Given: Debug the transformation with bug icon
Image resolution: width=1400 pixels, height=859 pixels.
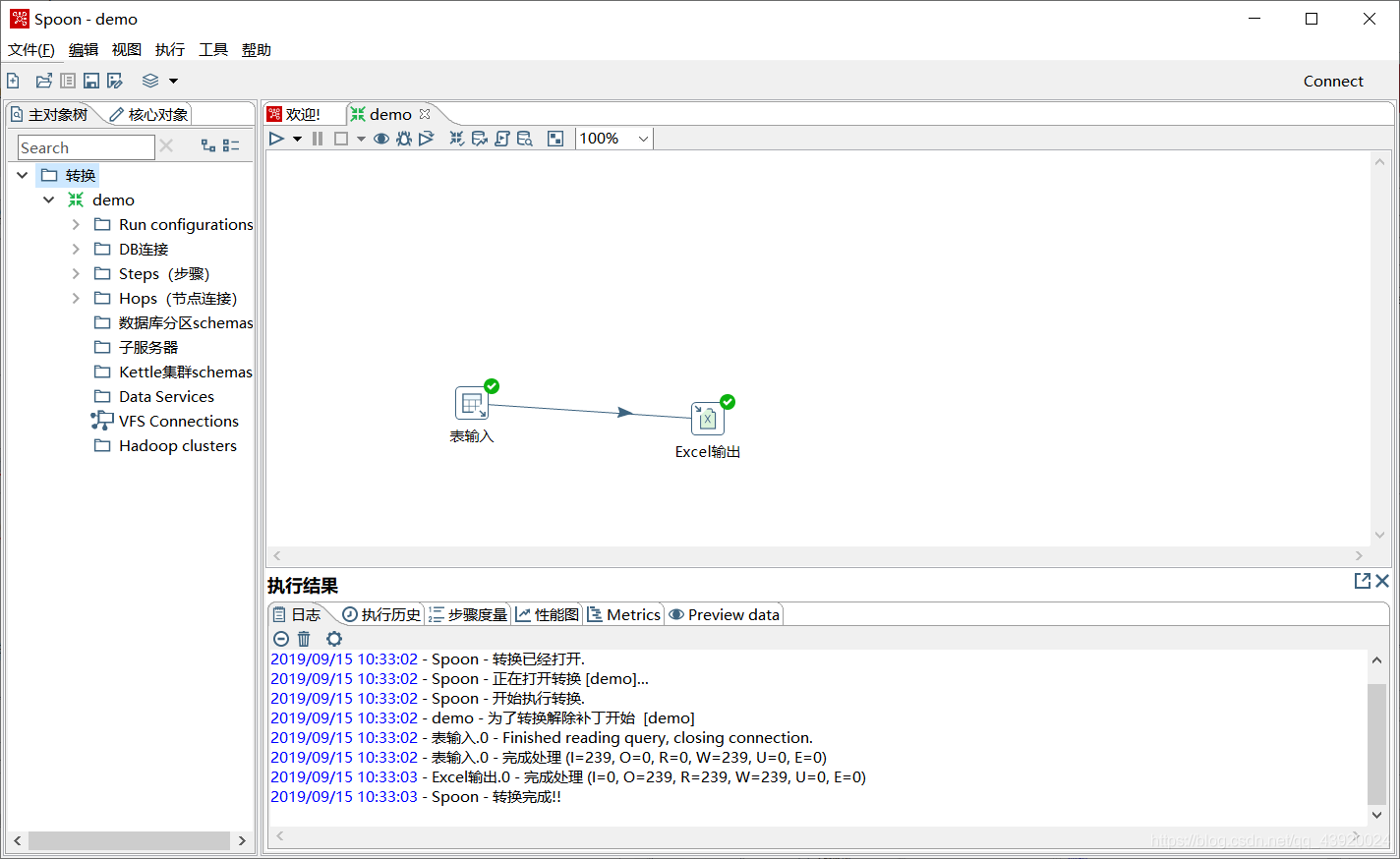Looking at the screenshot, I should (x=404, y=139).
